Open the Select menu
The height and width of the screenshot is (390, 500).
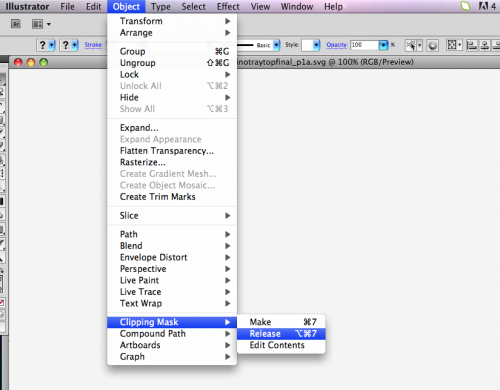coord(193,7)
